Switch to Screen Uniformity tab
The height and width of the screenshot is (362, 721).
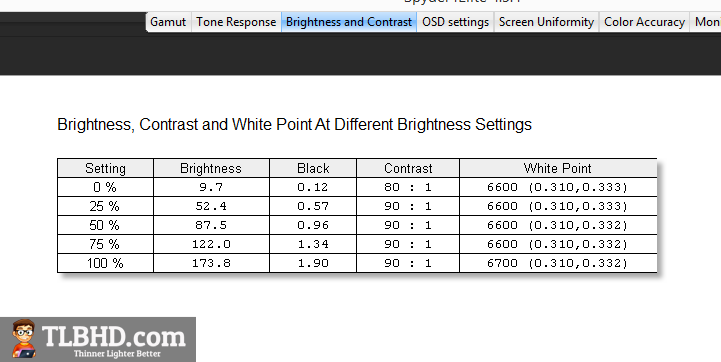(x=546, y=22)
